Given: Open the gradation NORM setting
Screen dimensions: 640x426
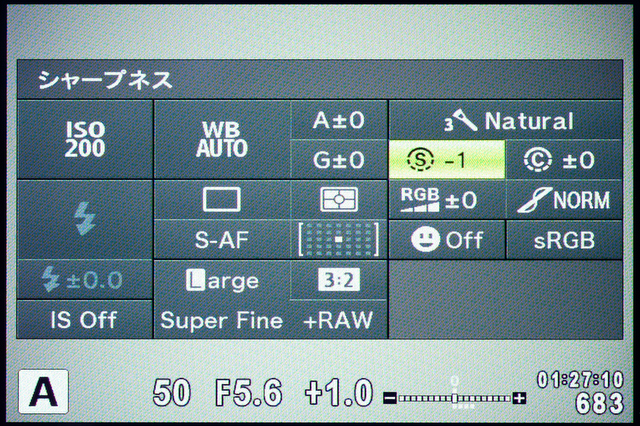Looking at the screenshot, I should pyautogui.click(x=564, y=200).
